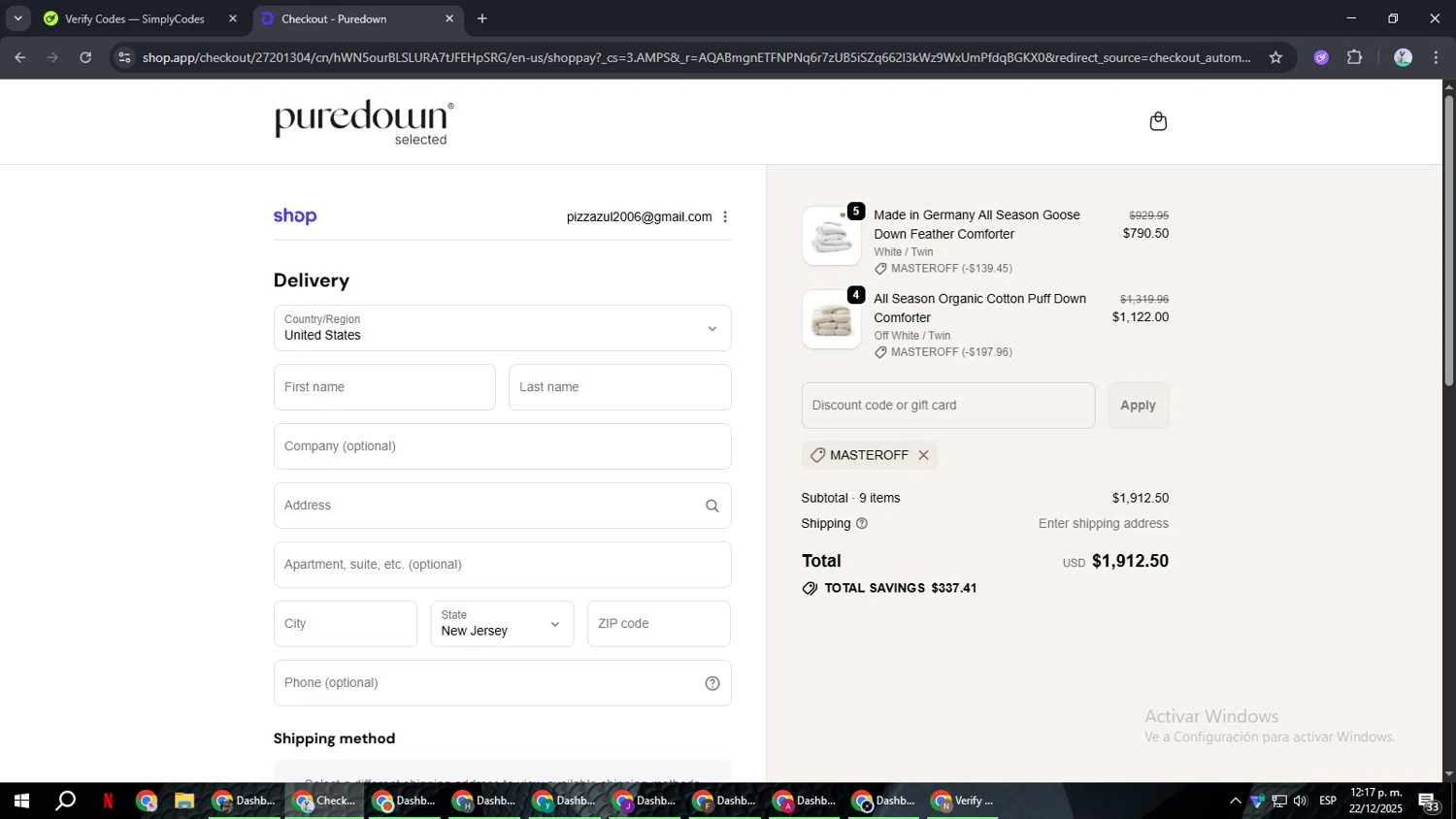Bookmark this page with the star icon

tap(1275, 57)
